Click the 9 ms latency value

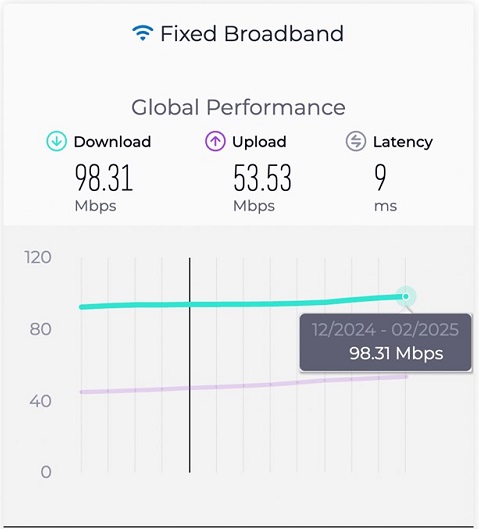(x=380, y=177)
